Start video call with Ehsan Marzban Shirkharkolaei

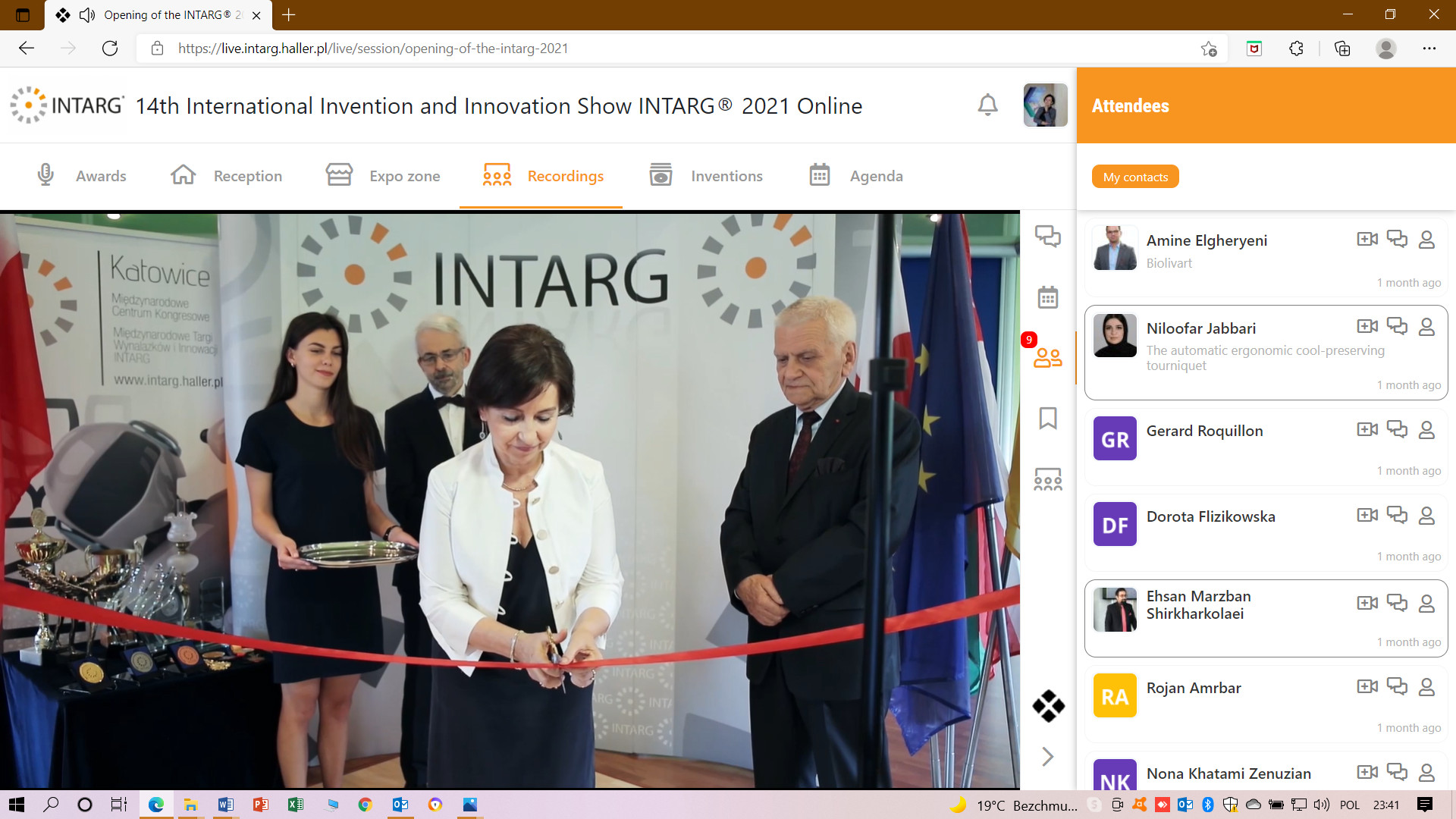coord(1367,604)
